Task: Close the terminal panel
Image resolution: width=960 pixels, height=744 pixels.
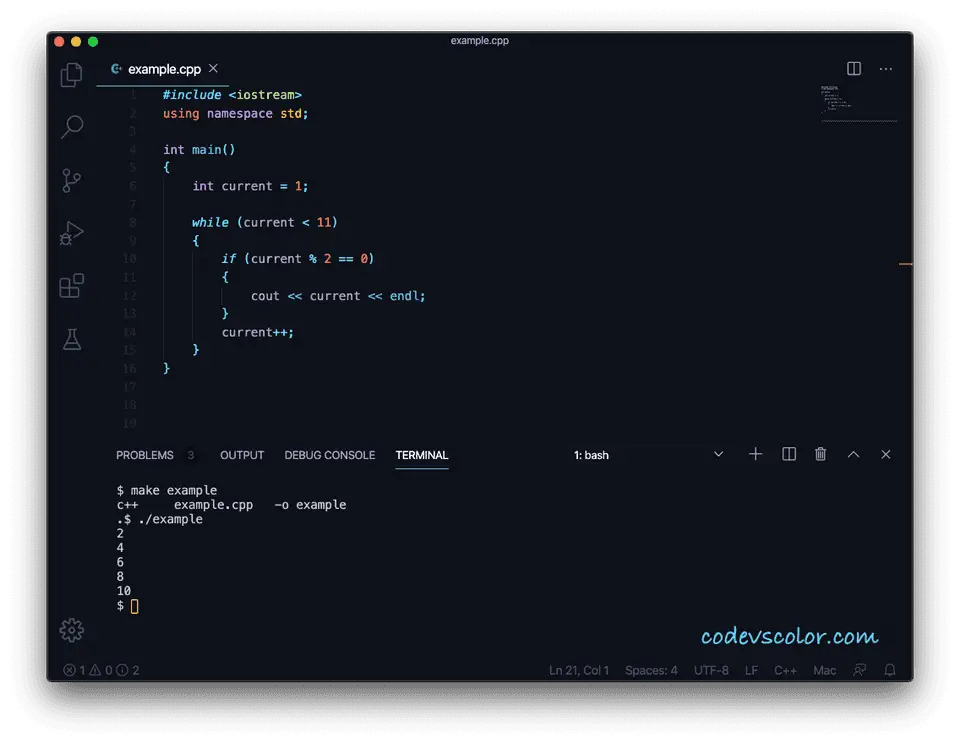Action: (885, 454)
